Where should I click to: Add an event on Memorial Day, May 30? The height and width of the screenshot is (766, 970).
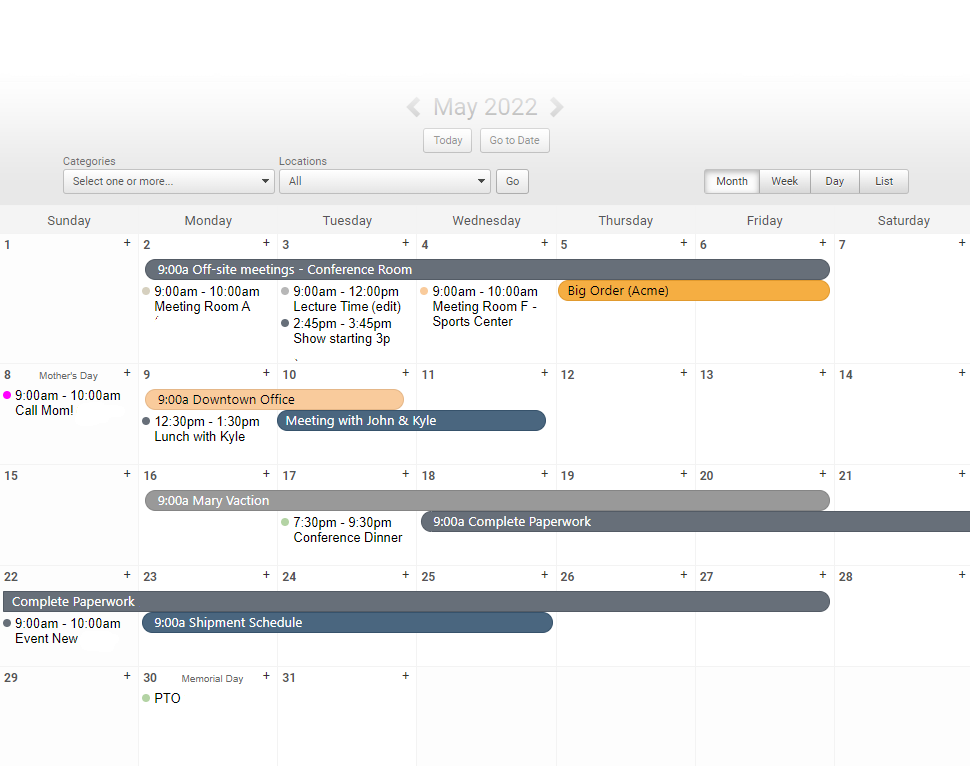point(266,675)
